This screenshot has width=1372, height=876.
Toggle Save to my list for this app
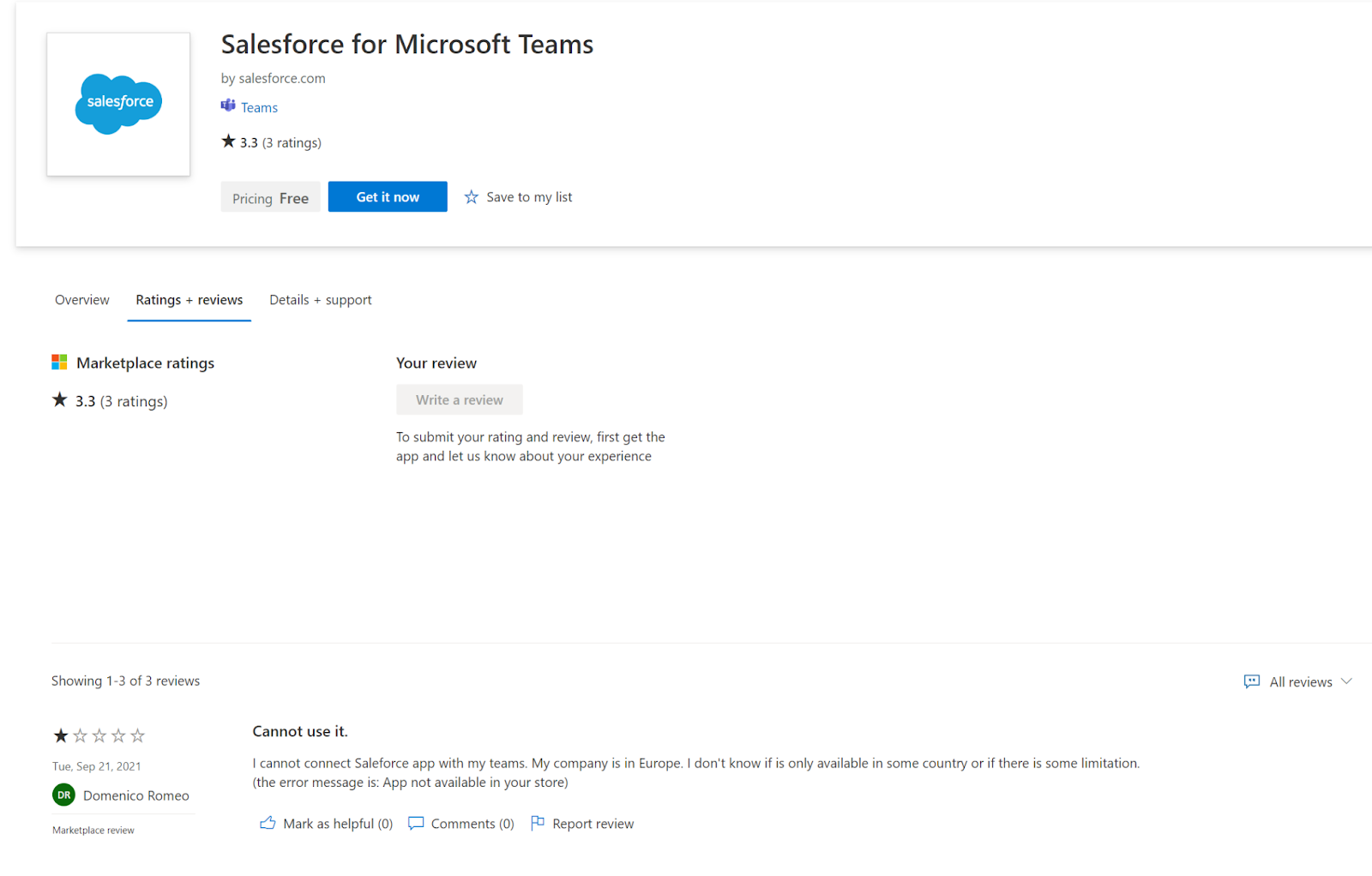click(528, 196)
